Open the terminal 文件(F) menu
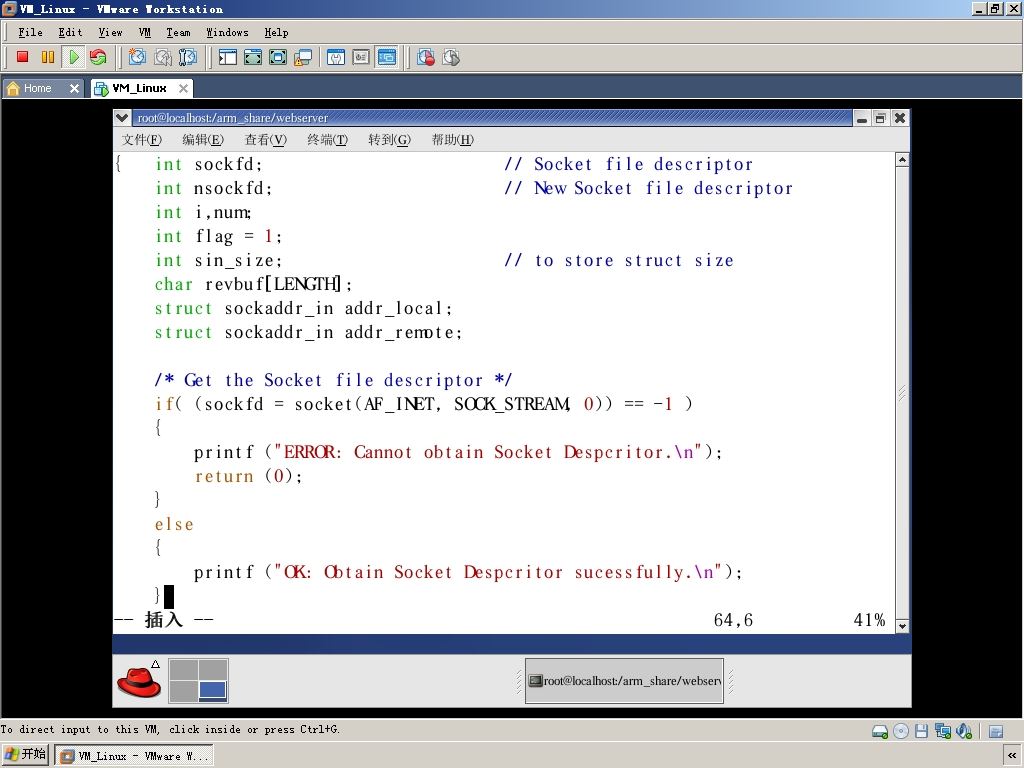This screenshot has height=768, width=1024. [142, 140]
